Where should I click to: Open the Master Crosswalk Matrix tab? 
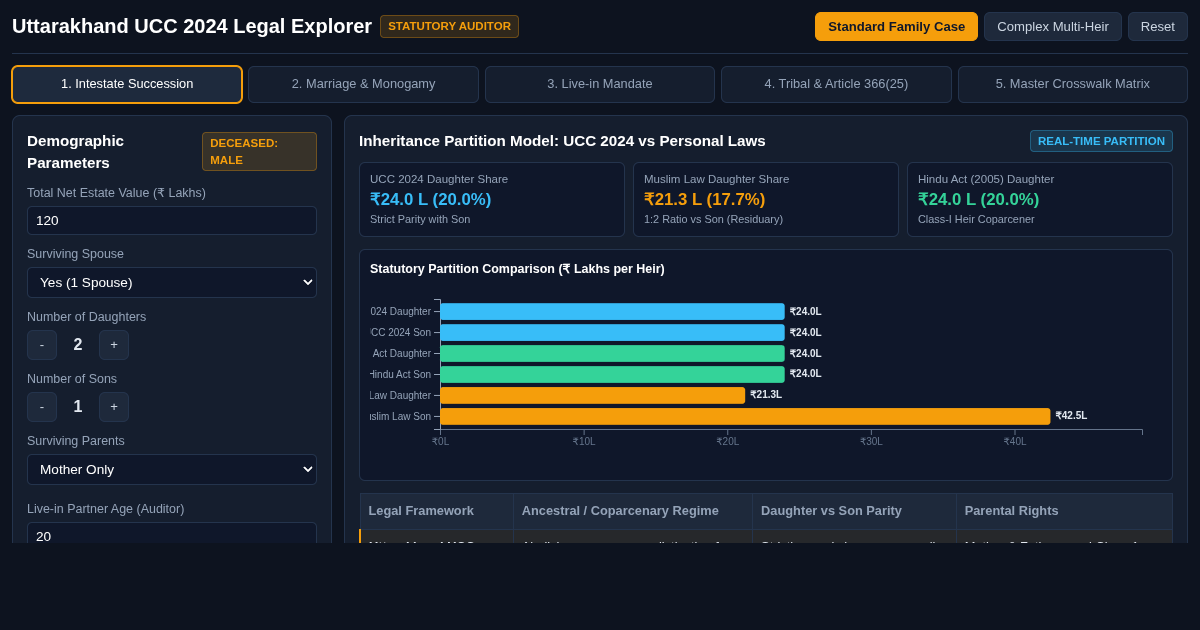pos(1073,84)
